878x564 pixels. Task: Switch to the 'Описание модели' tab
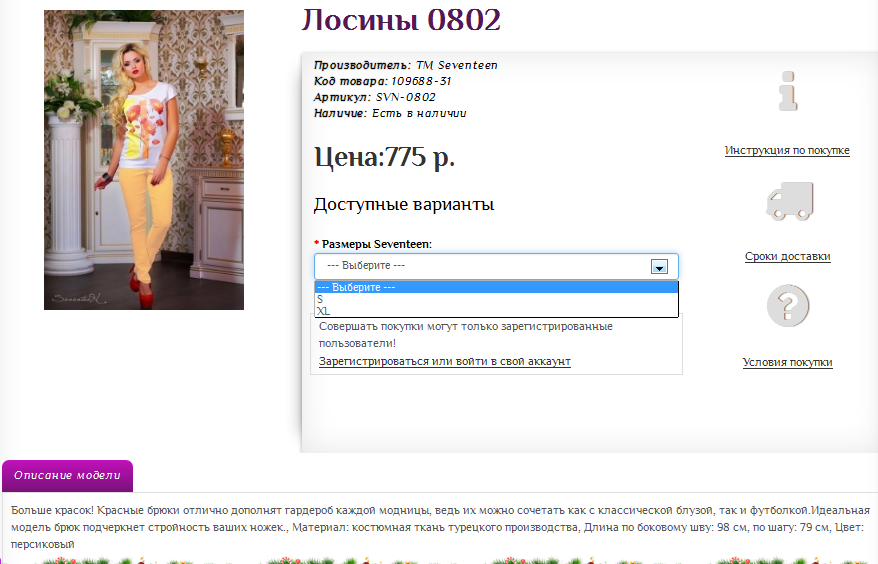[x=68, y=476]
